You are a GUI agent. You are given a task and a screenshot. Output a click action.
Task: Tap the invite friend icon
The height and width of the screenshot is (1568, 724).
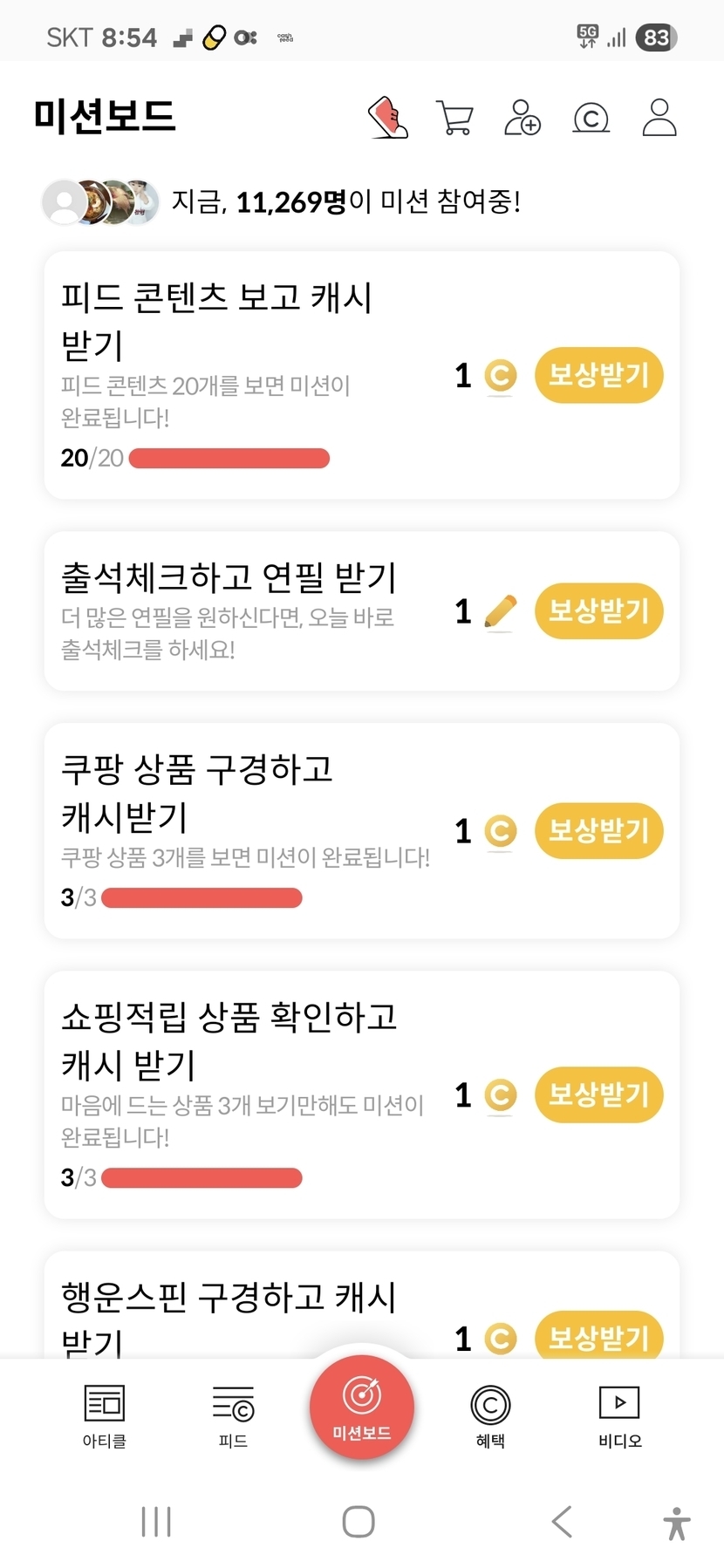point(523,118)
